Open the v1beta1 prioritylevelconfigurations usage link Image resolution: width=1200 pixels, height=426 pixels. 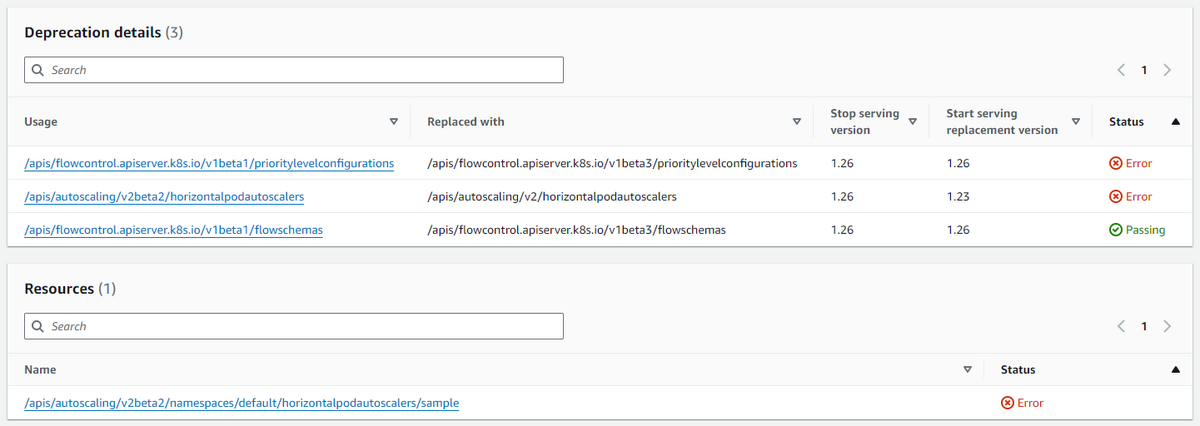[x=209, y=163]
